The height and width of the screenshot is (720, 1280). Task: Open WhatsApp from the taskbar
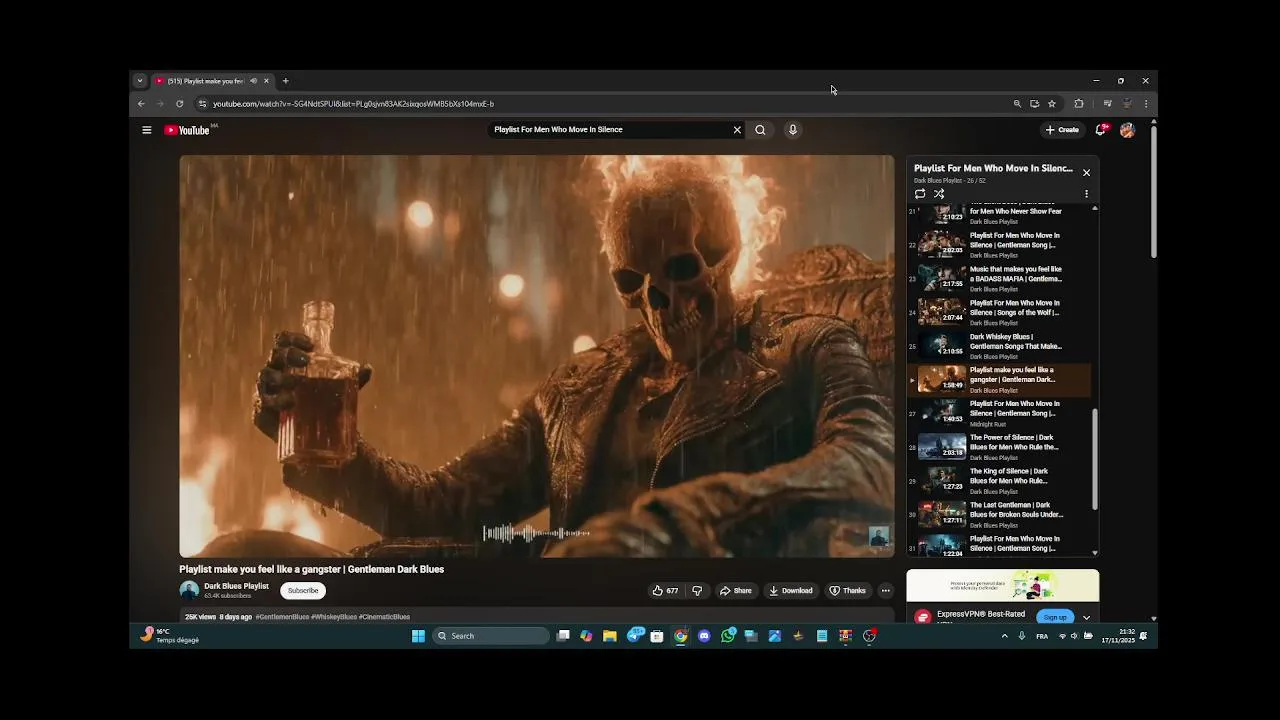pos(728,636)
